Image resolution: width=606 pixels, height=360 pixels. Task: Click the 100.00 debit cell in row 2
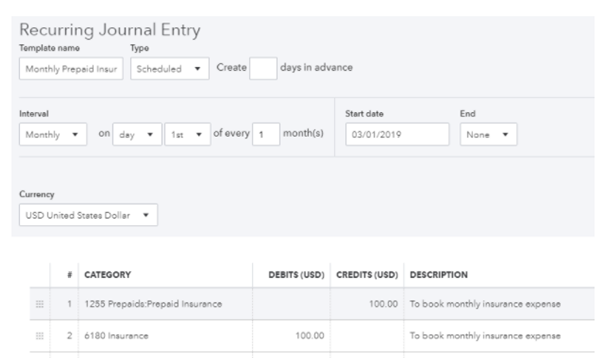291,336
